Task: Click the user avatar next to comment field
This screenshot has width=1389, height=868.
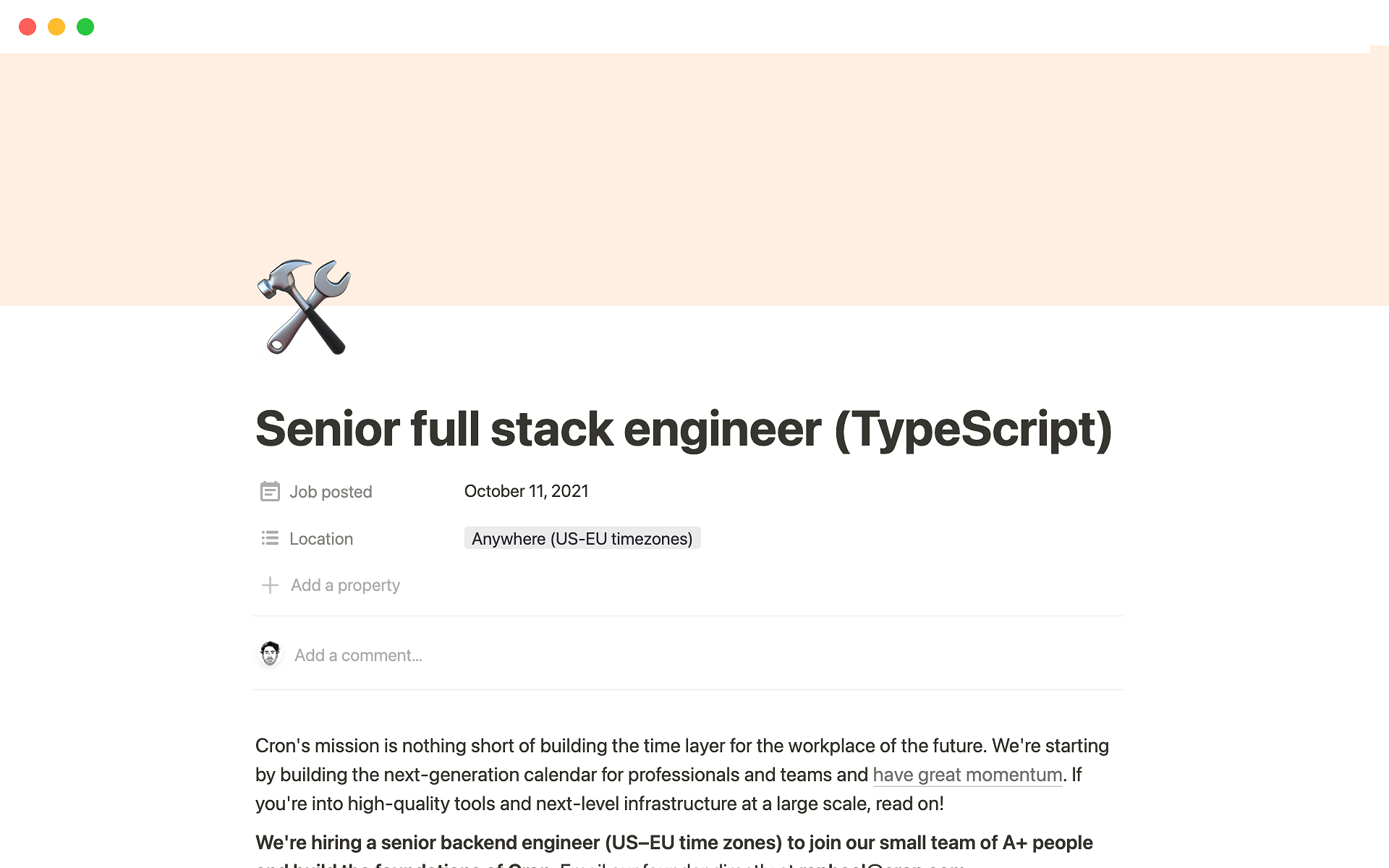Action: click(271, 654)
